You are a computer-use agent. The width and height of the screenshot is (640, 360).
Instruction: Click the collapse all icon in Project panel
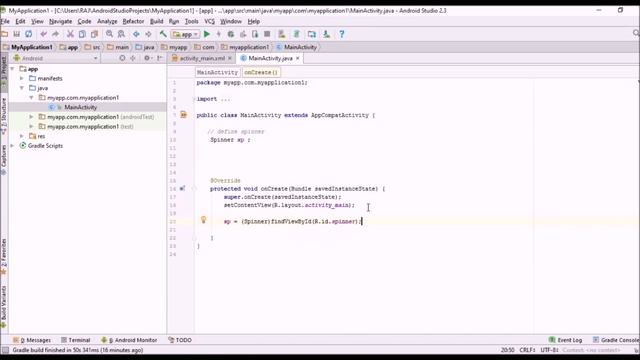pos(133,58)
